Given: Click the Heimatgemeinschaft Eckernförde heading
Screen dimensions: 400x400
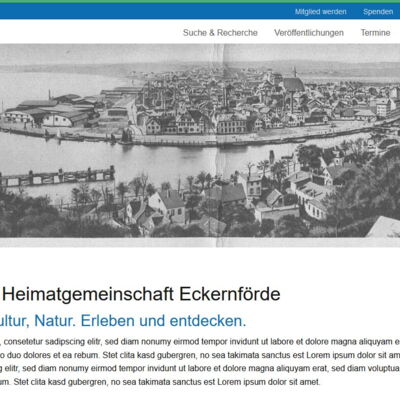Looking at the screenshot, I should [x=141, y=294].
